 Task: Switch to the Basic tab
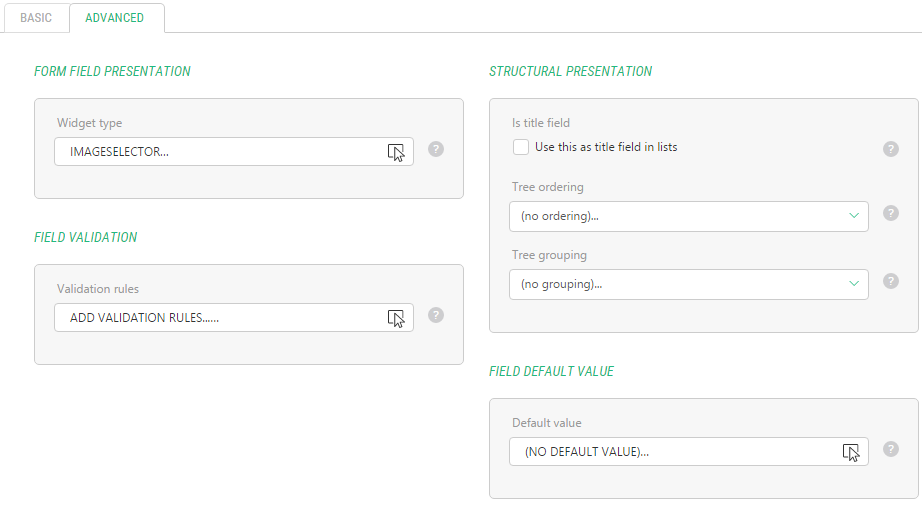click(x=36, y=18)
